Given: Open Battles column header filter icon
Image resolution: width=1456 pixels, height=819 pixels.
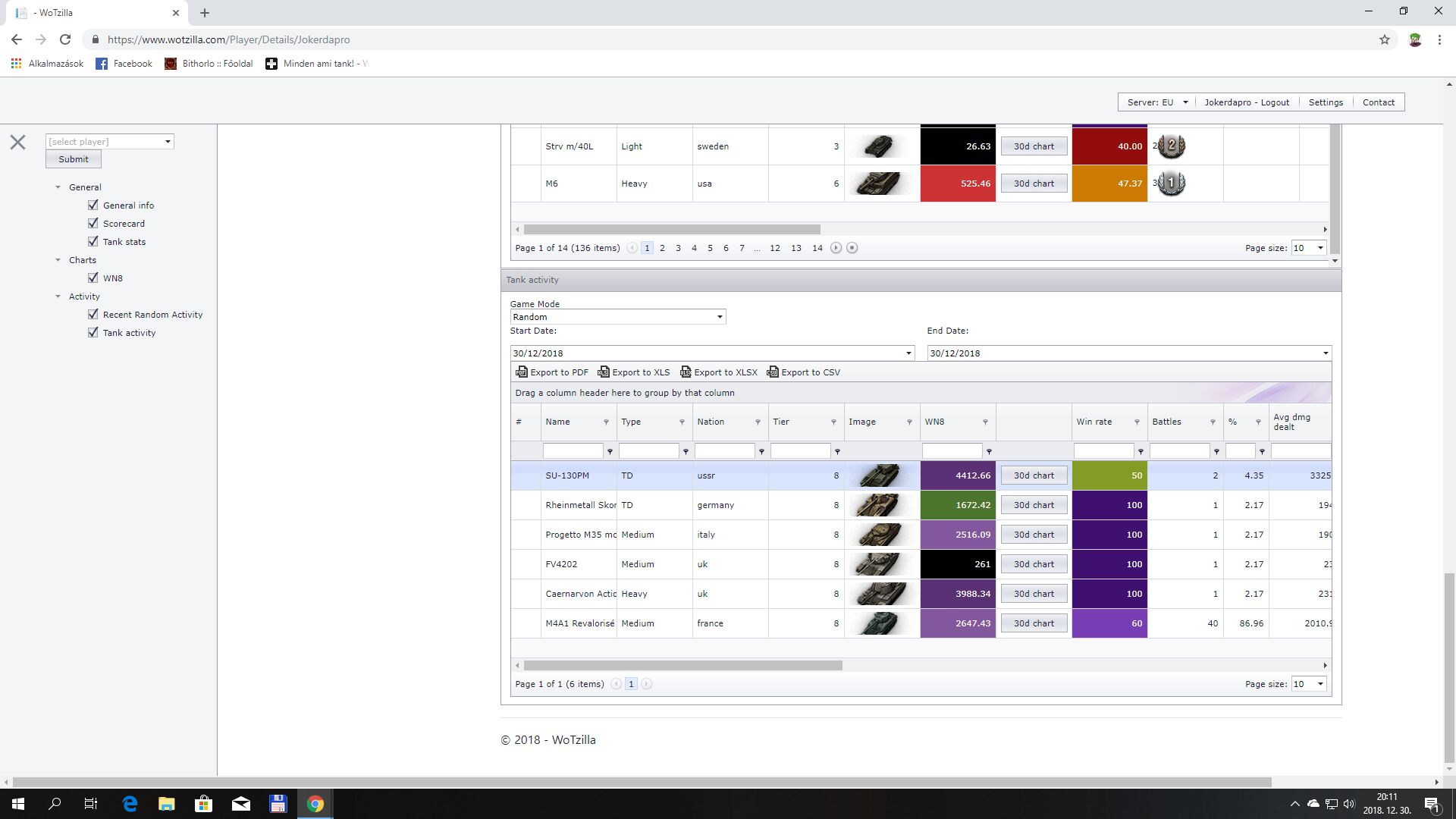Looking at the screenshot, I should [x=1213, y=422].
